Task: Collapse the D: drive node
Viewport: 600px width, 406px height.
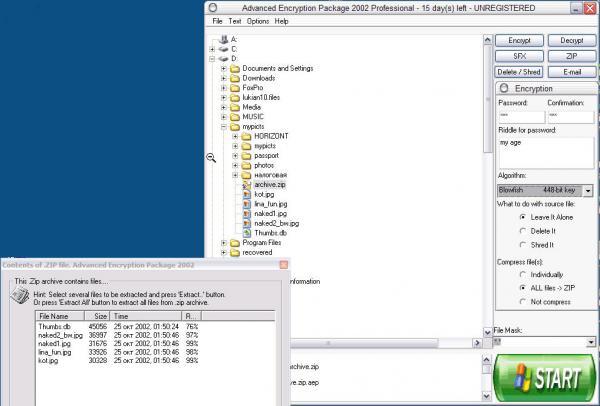Action: [x=212, y=59]
